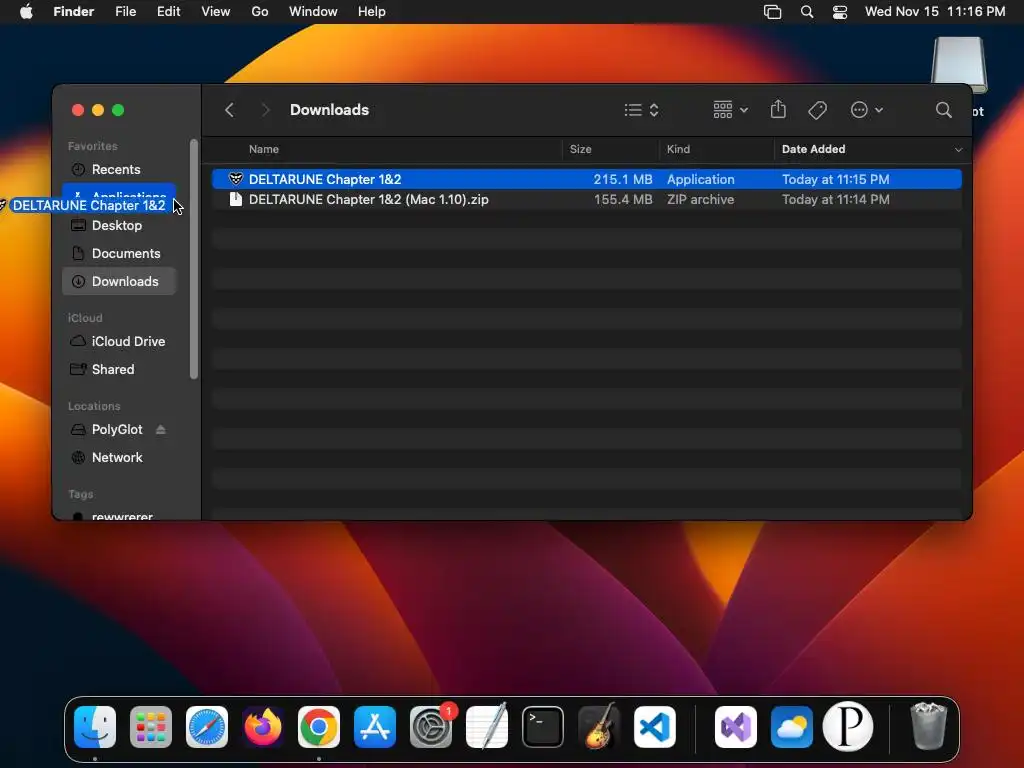
Task: Click the date and time in menu bar
Action: click(x=935, y=12)
